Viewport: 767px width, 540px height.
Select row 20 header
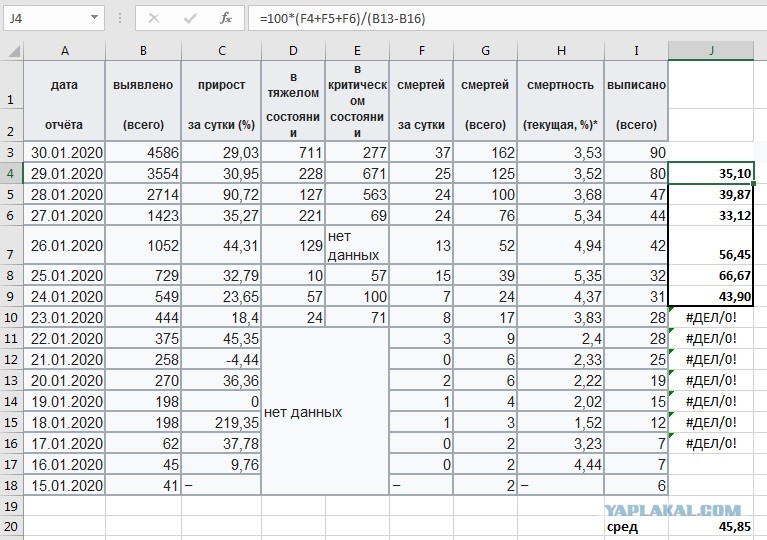coord(11,527)
